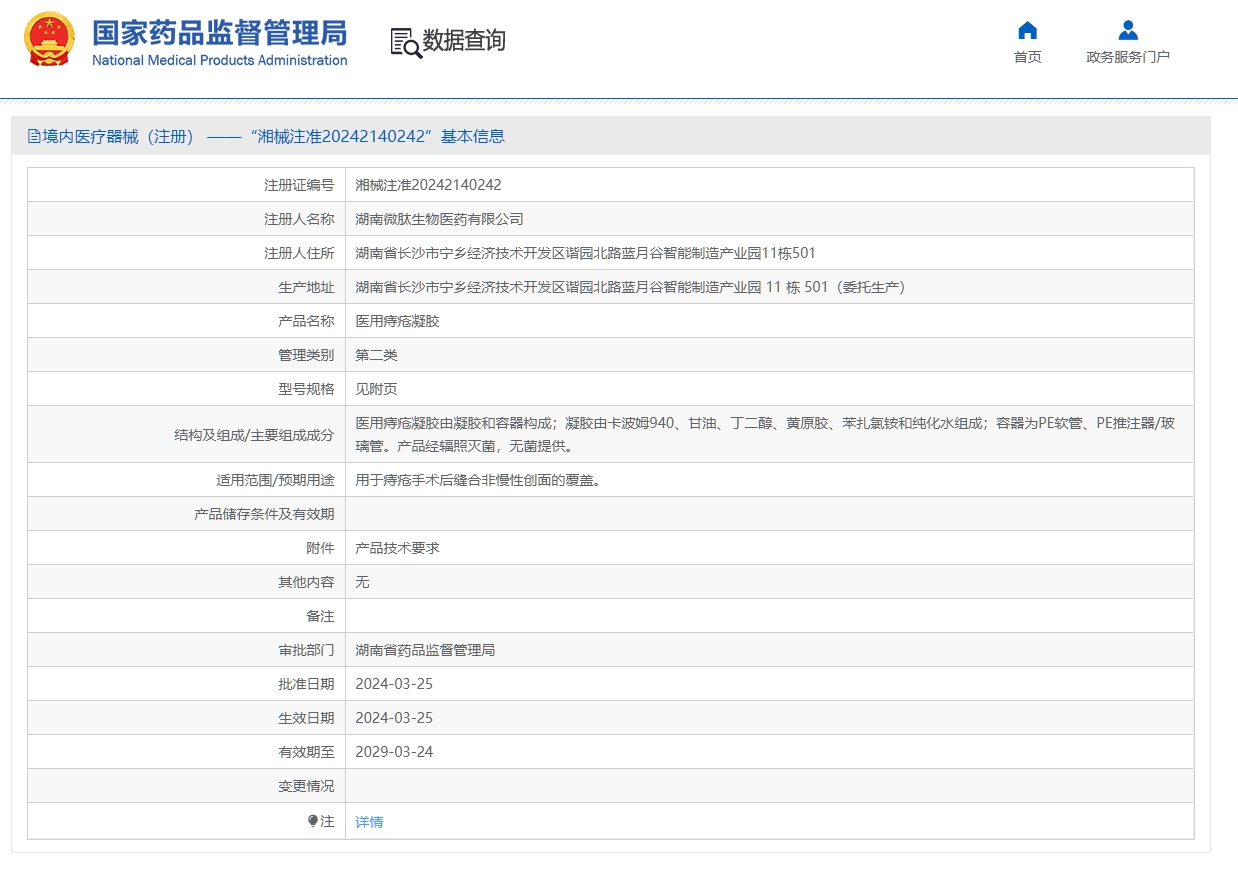This screenshot has width=1238, height=871.
Task: Go to 政务服务门户 text link
Action: tap(1127, 57)
